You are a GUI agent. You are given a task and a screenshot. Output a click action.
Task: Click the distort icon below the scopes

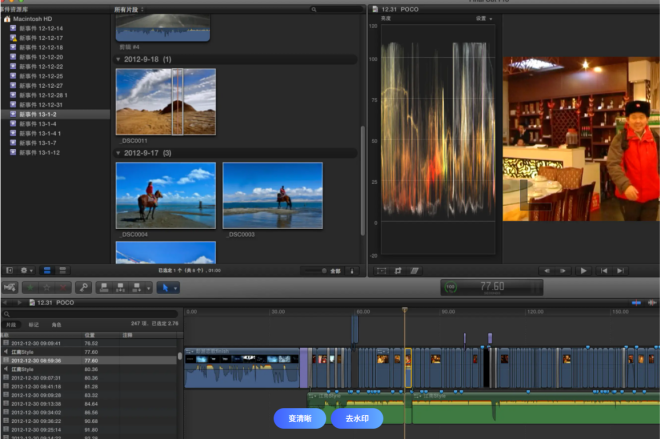[413, 270]
